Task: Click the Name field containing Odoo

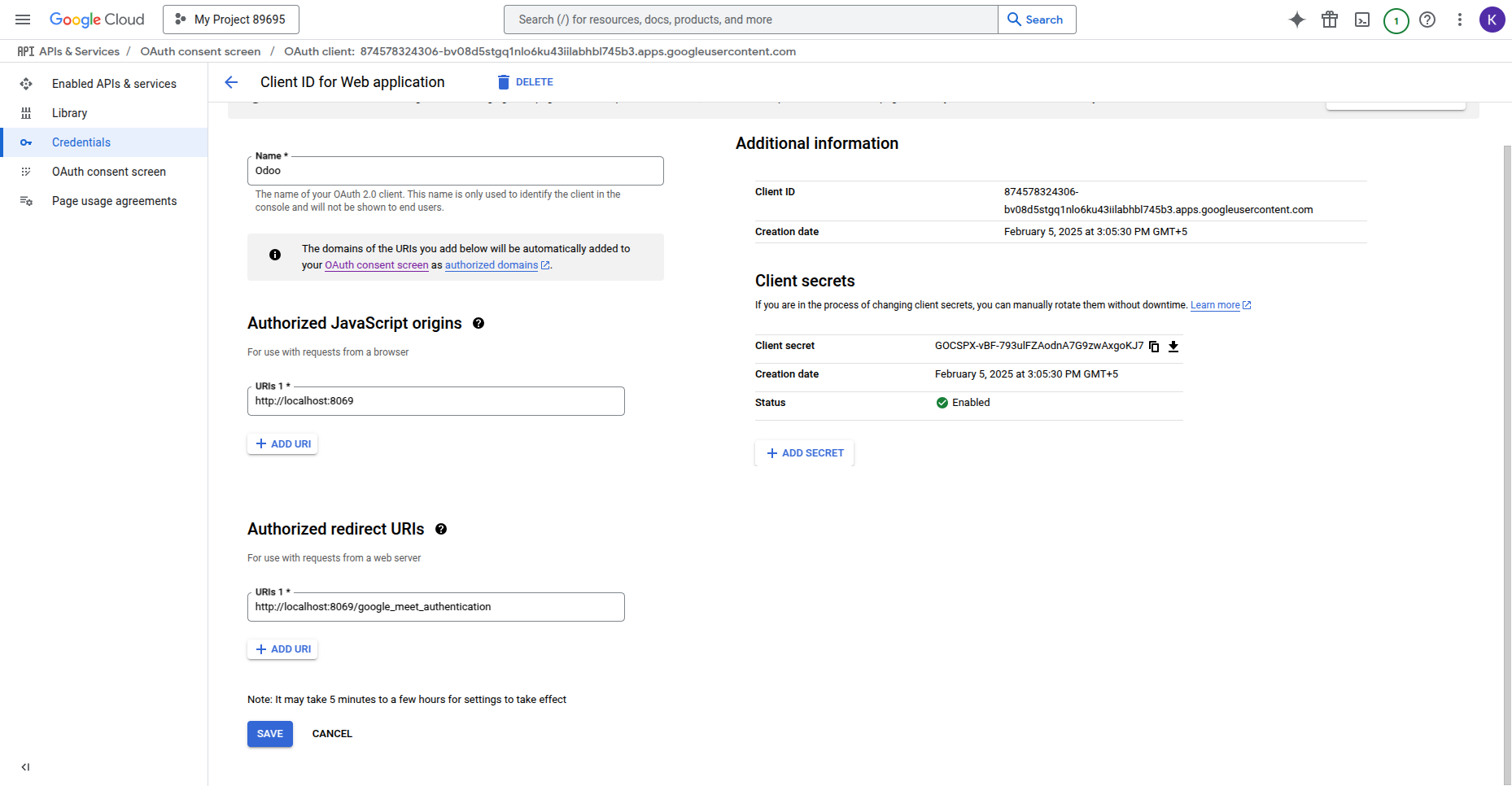Action: click(456, 171)
